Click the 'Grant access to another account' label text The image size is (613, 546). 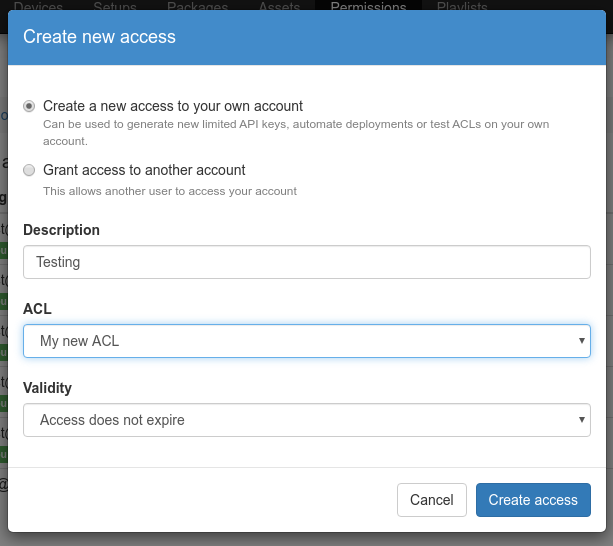(144, 170)
